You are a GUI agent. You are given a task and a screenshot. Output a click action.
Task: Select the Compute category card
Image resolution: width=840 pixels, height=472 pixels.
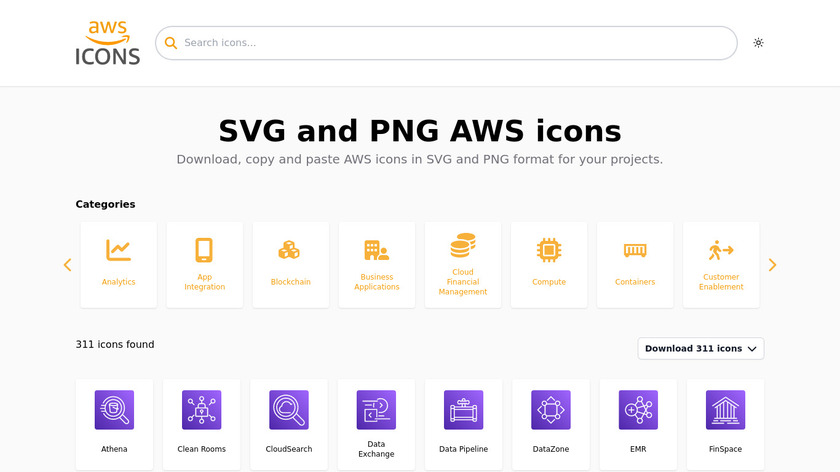coord(549,265)
